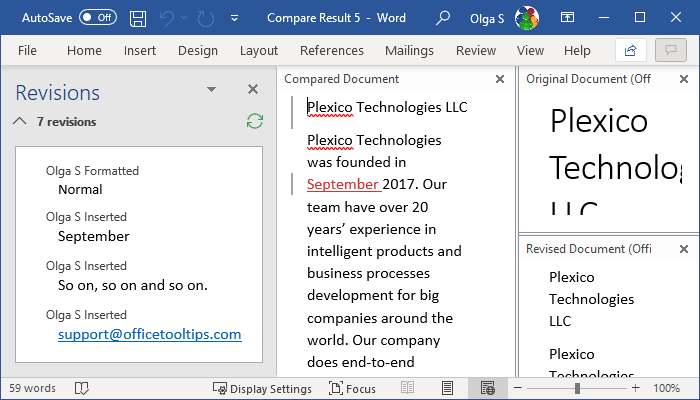The width and height of the screenshot is (700, 400).
Task: Select the Formatted Normal revision entry
Action: coord(92,180)
